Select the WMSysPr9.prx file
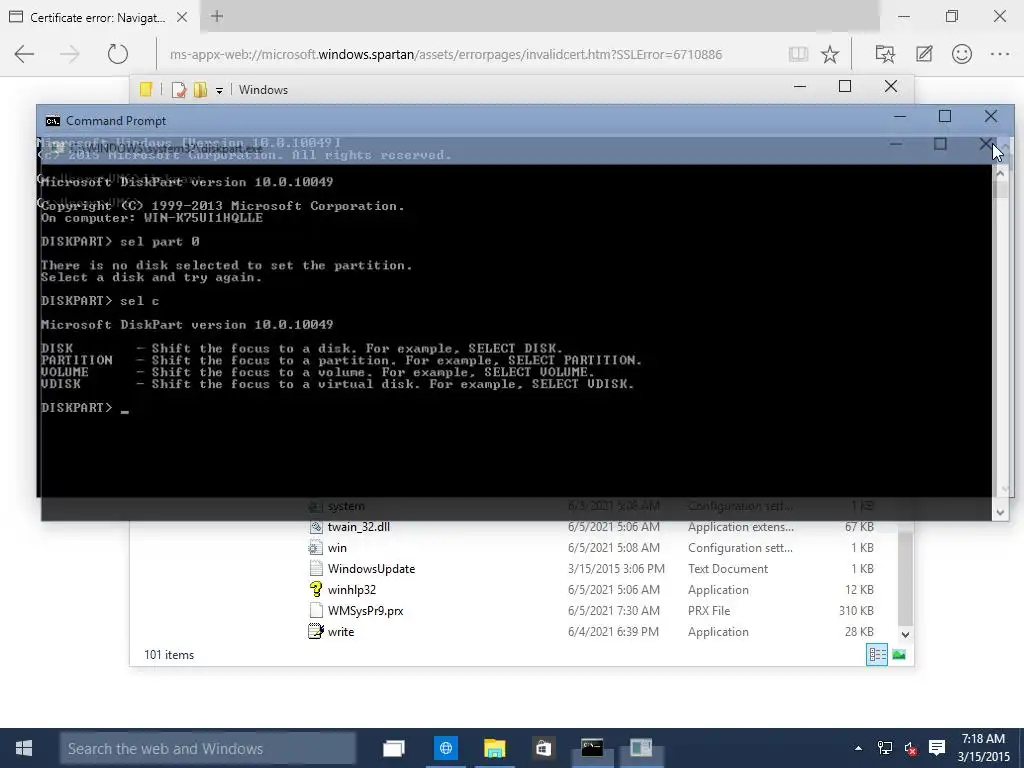1024x768 pixels. tap(365, 611)
